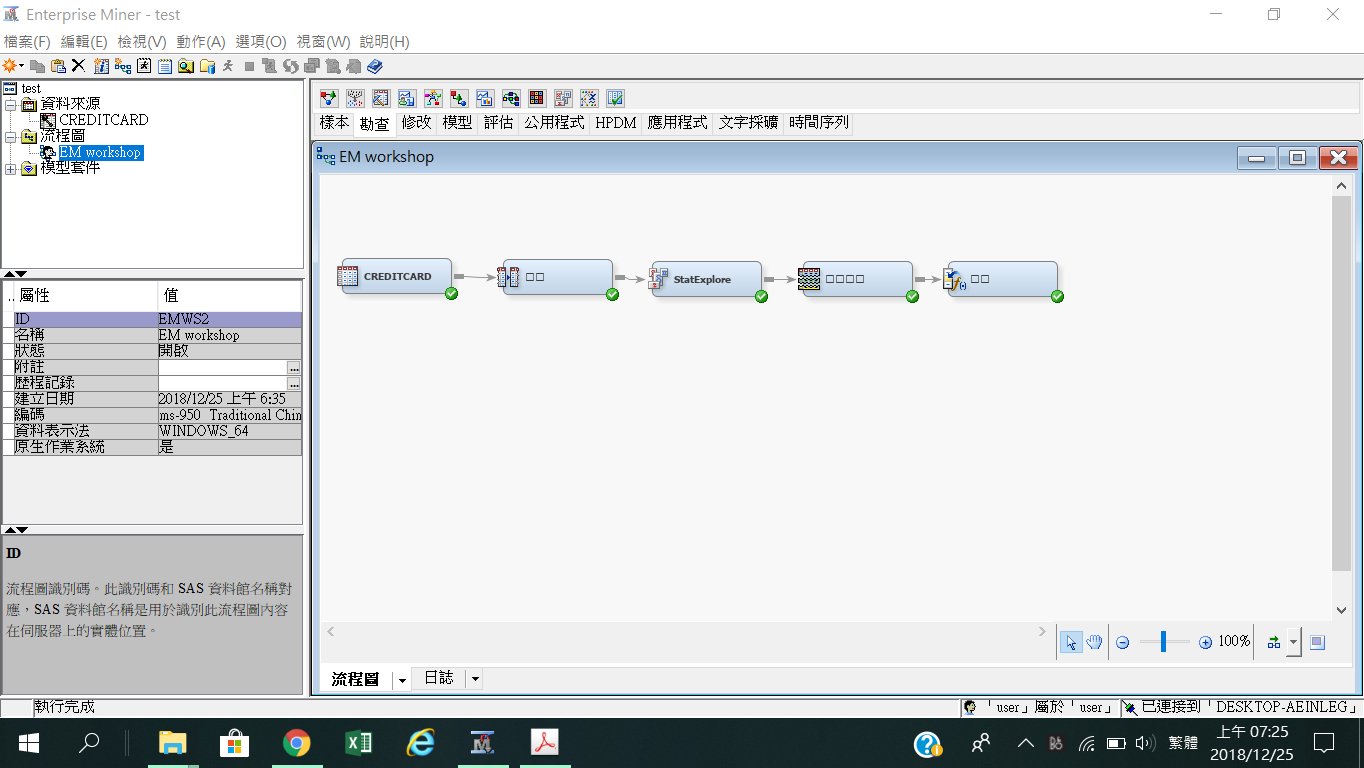The image size is (1364, 768).
Task: Switch to the 時間序列 tab
Action: point(818,123)
